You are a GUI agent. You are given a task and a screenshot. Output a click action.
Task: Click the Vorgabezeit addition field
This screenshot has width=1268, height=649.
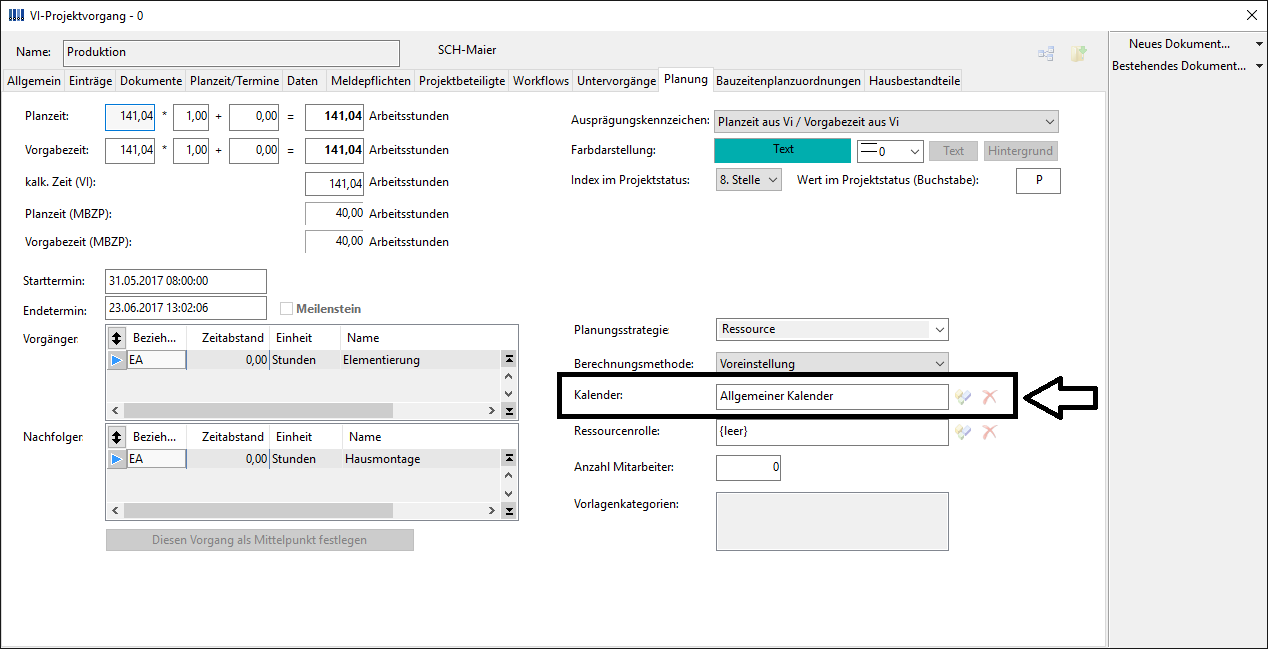coord(254,150)
